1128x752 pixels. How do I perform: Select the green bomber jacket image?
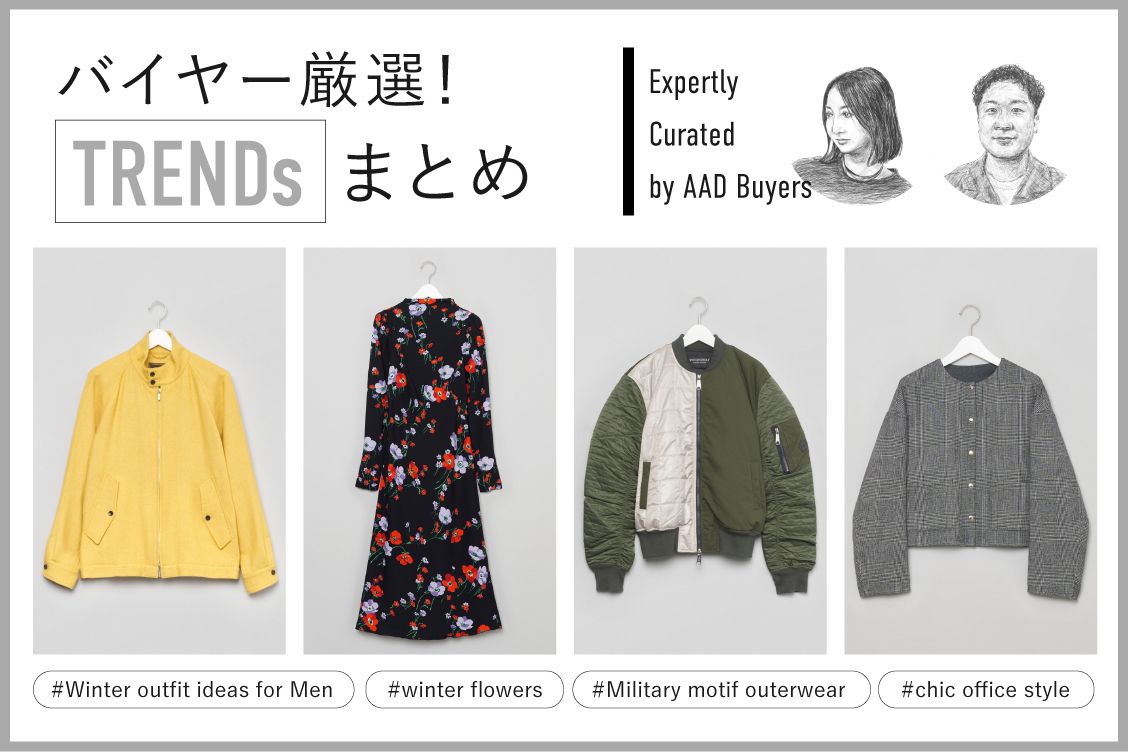(700, 450)
